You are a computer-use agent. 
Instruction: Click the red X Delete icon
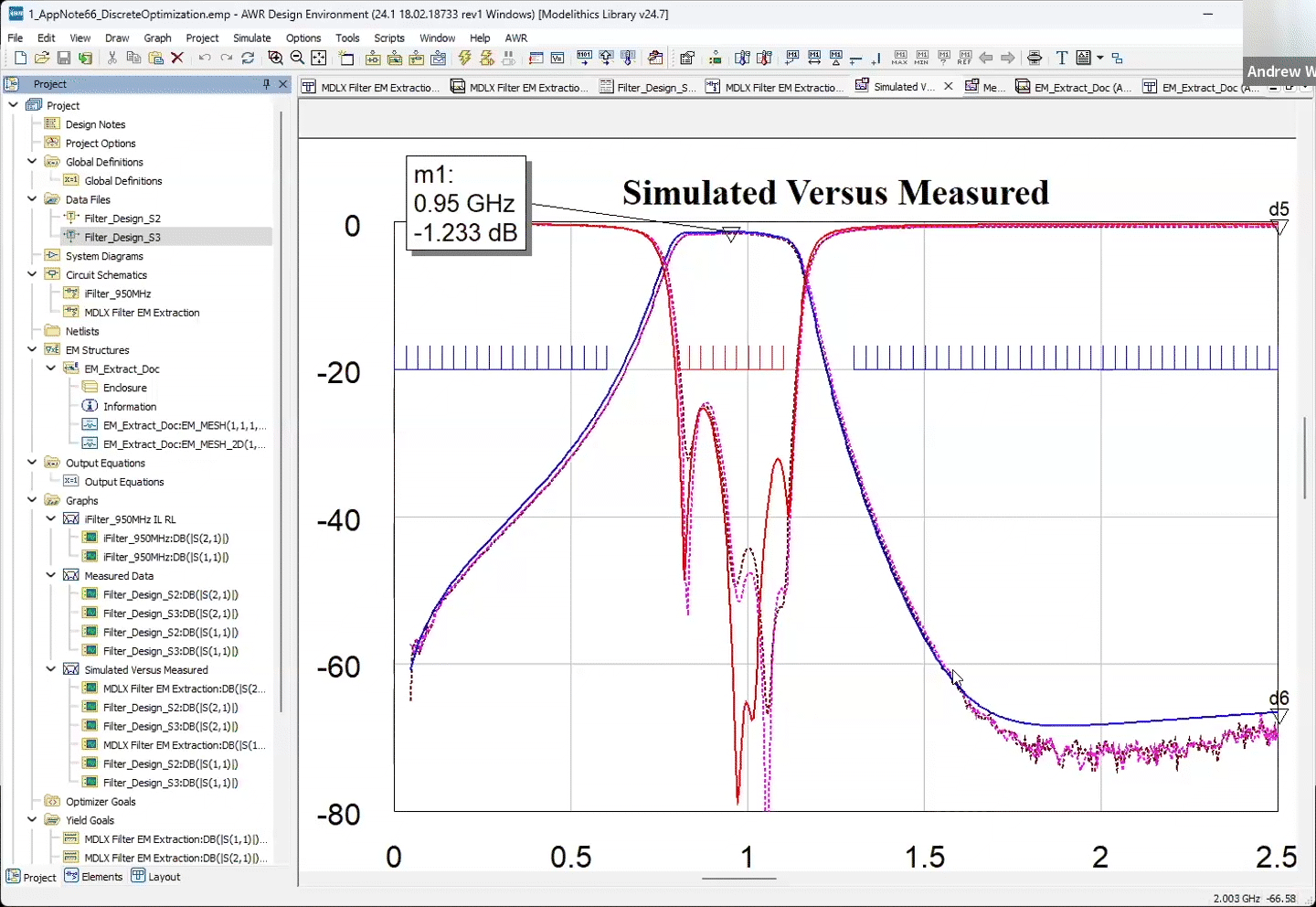click(x=178, y=58)
